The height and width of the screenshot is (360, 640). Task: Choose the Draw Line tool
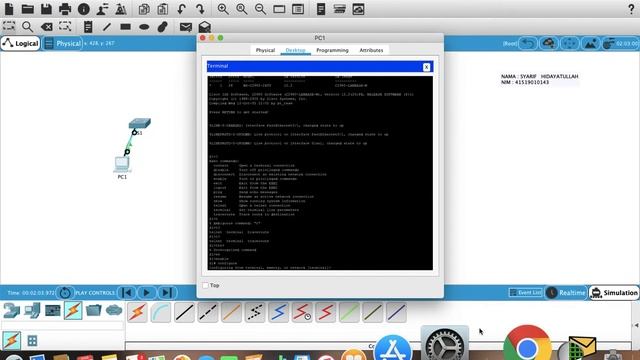pyautogui.click(x=107, y=27)
